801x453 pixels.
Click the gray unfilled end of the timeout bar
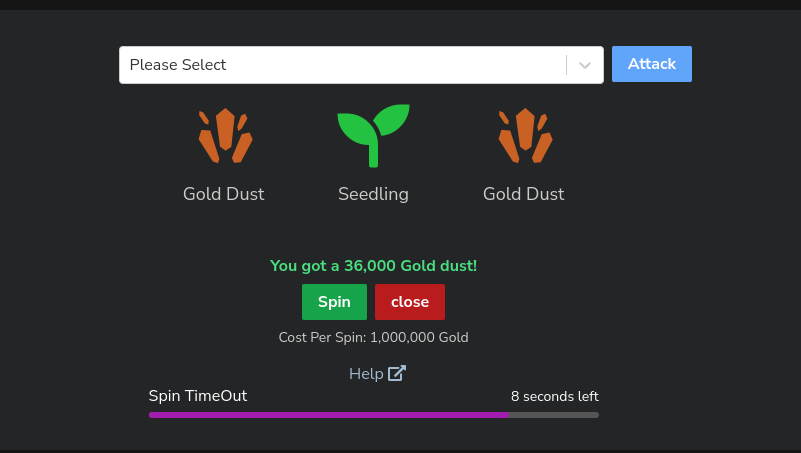pyautogui.click(x=554, y=415)
